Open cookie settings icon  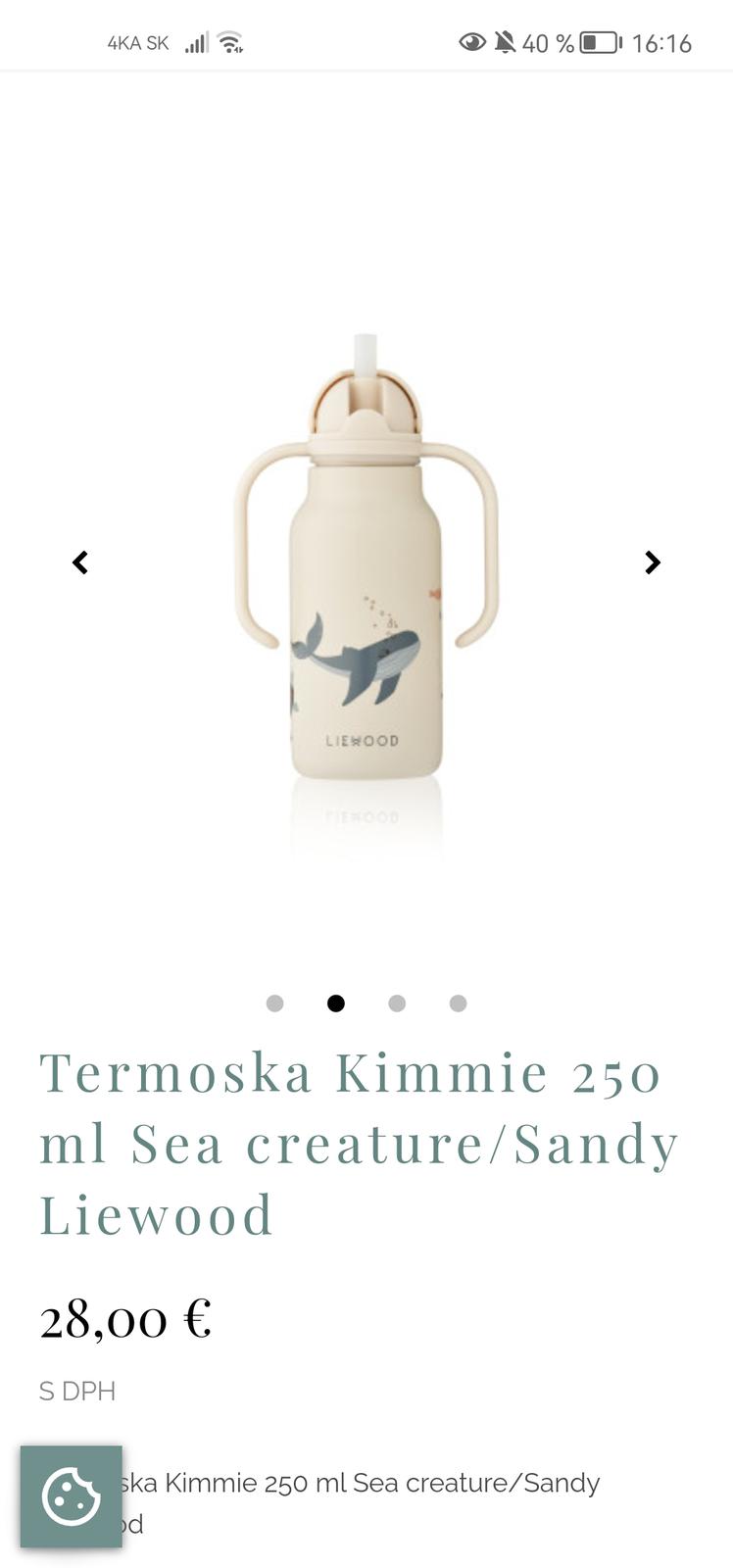72,1496
